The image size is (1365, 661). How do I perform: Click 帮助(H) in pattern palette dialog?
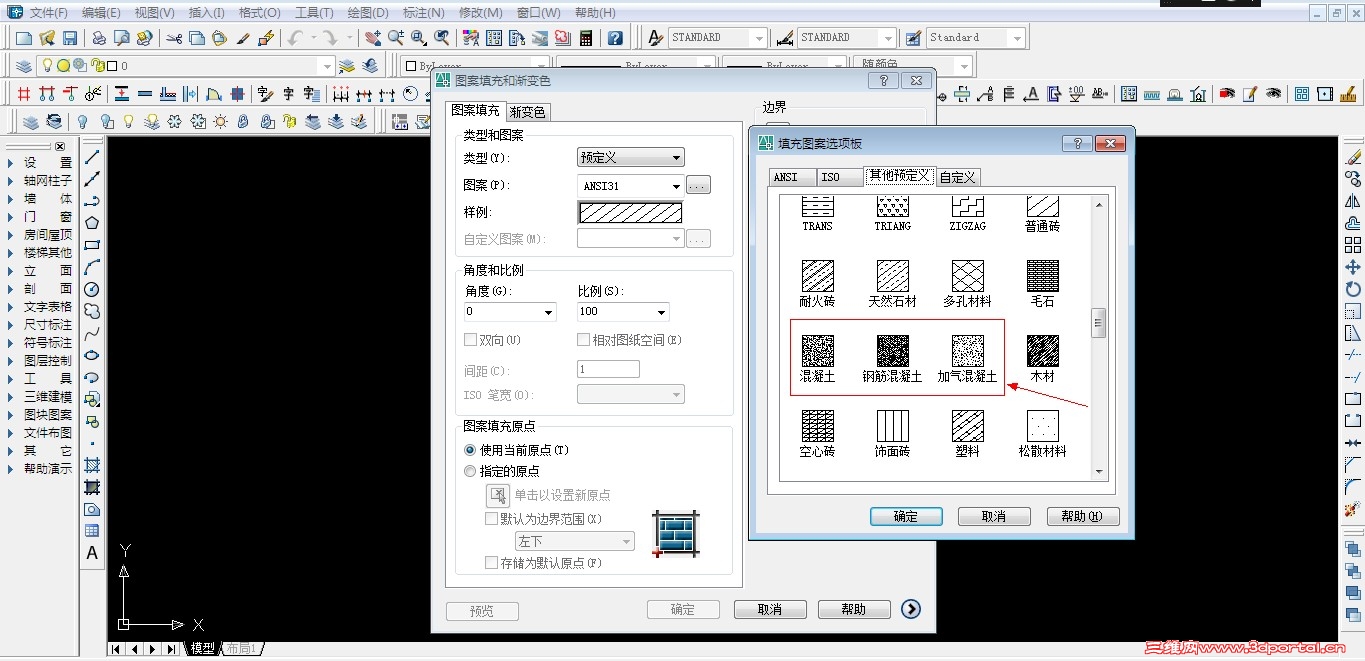(1083, 516)
